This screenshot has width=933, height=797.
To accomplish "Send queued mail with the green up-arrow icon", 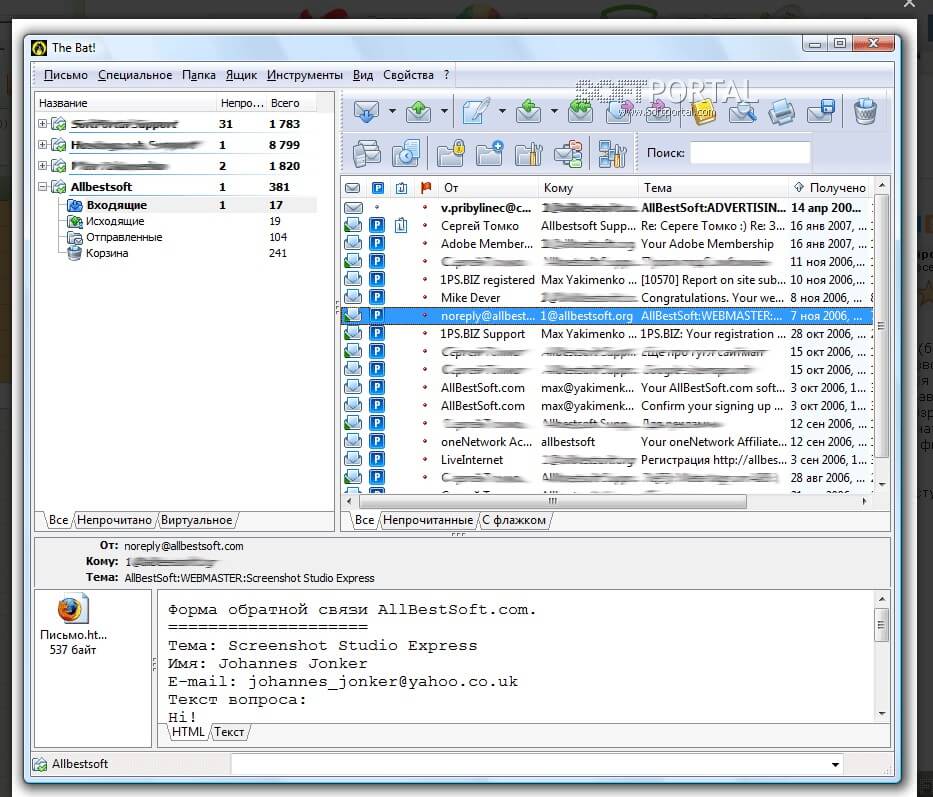I will 418,111.
